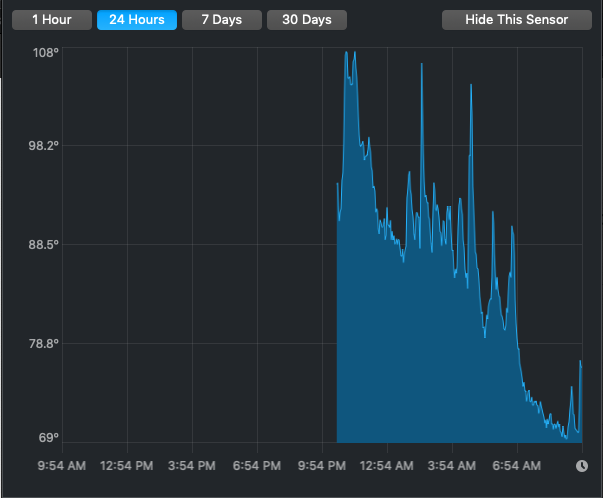Switch graph to 1 Hour range
This screenshot has width=603, height=498.
click(x=52, y=20)
